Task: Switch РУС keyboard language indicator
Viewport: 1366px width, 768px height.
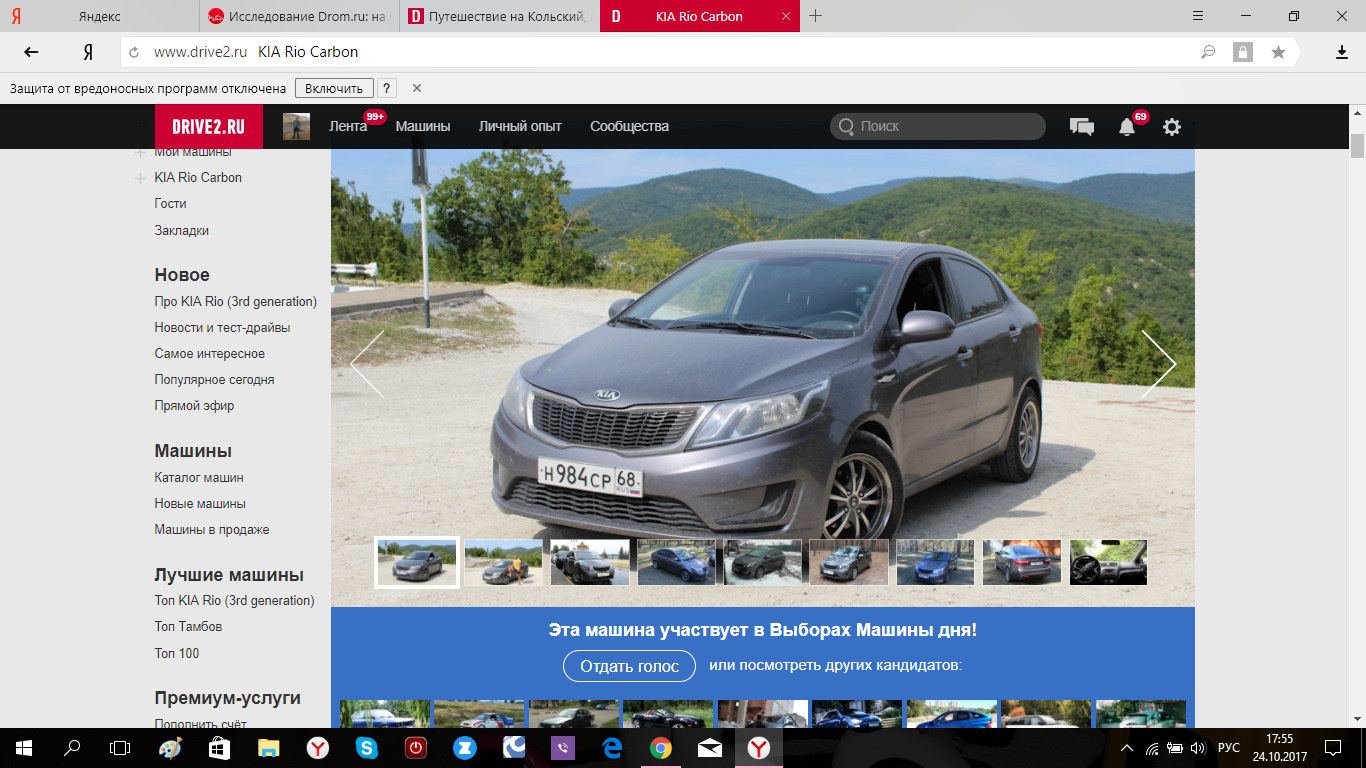Action: tap(1228, 748)
